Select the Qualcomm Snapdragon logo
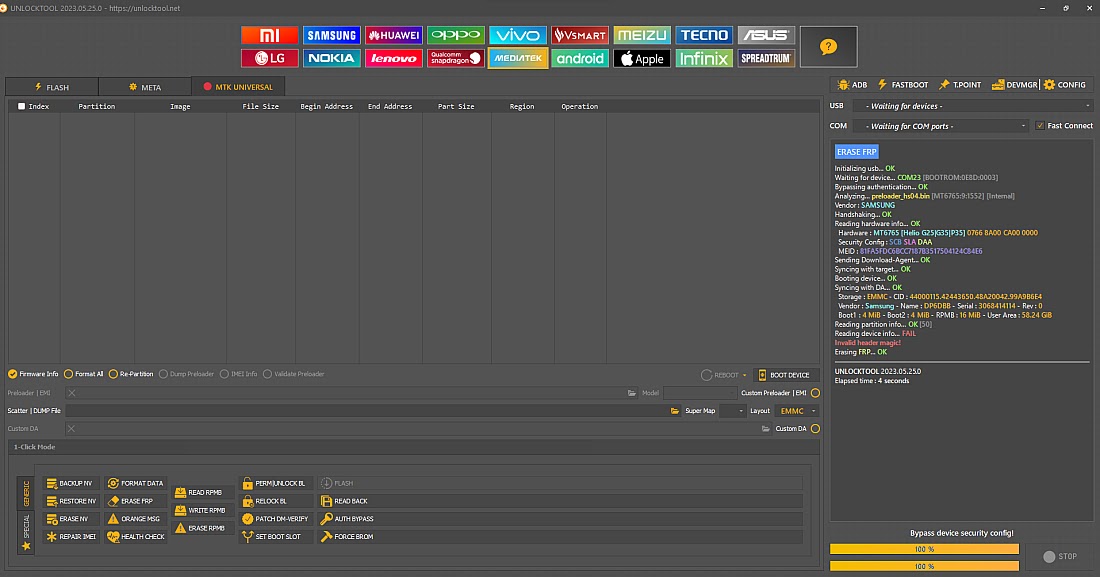Image resolution: width=1100 pixels, height=577 pixels. pyautogui.click(x=455, y=58)
